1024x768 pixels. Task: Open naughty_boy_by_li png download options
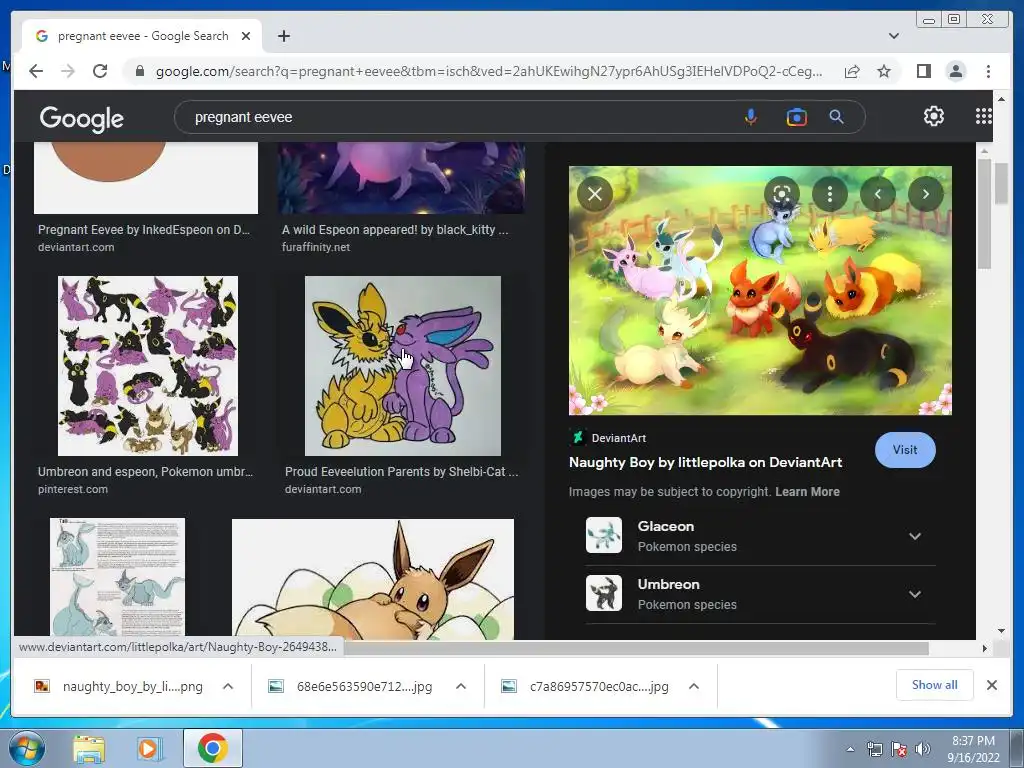(x=228, y=686)
